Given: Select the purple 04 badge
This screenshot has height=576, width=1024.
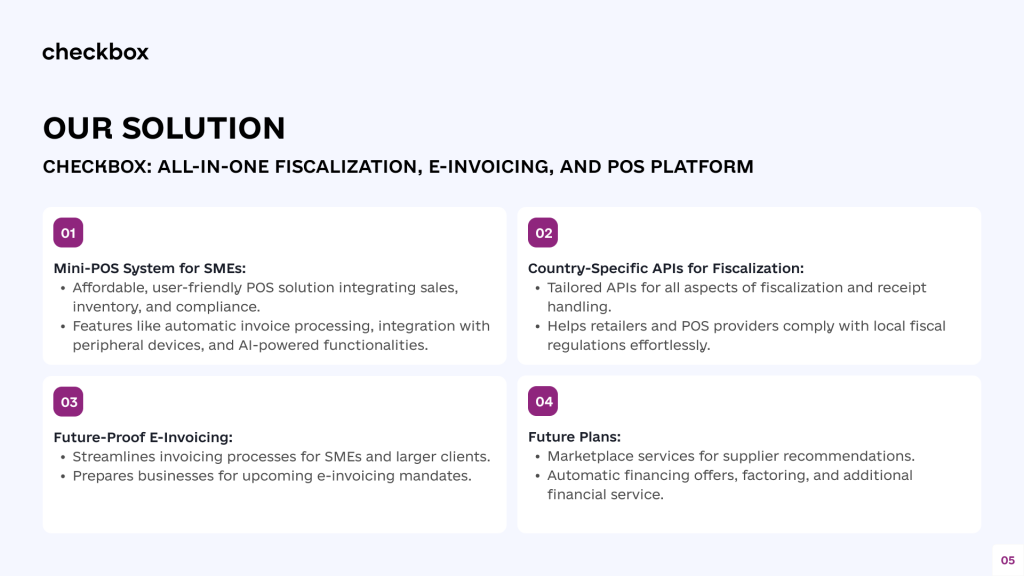Looking at the screenshot, I should pyautogui.click(x=543, y=402).
